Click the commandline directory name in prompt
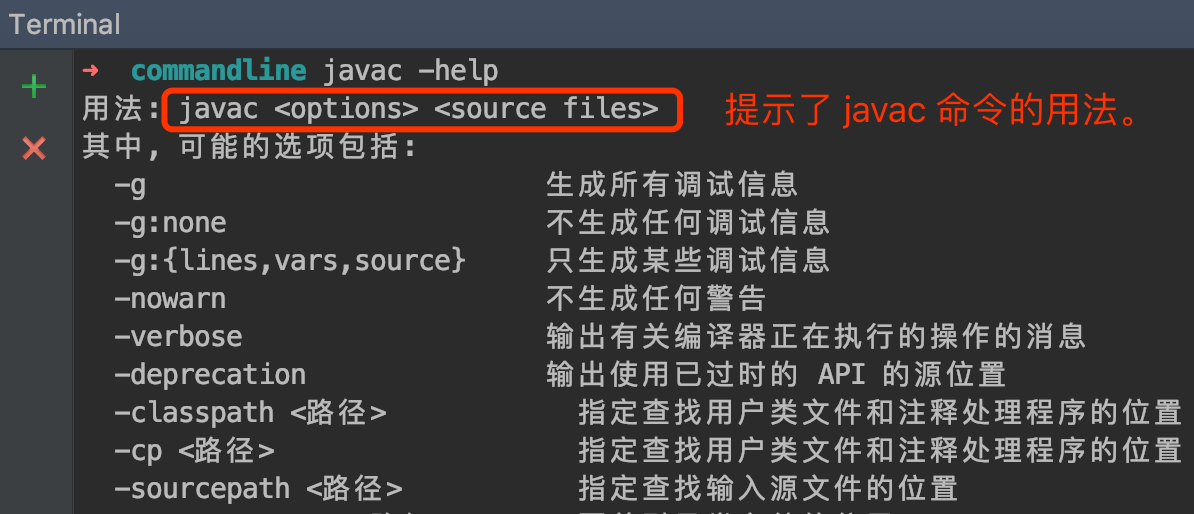The width and height of the screenshot is (1194, 514). point(218,71)
